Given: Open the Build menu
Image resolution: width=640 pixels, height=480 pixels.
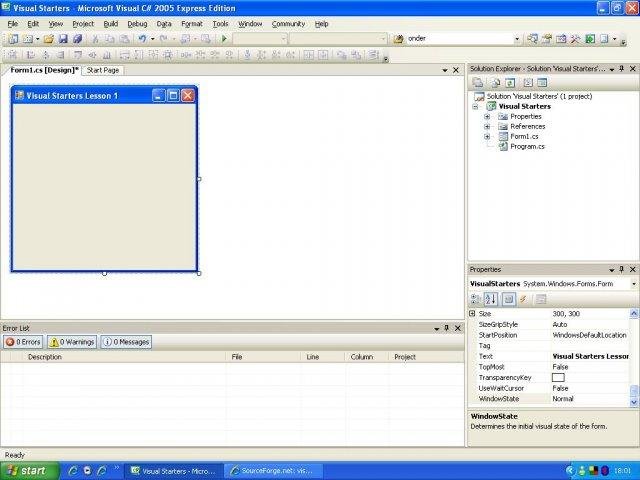Looking at the screenshot, I should [111, 24].
